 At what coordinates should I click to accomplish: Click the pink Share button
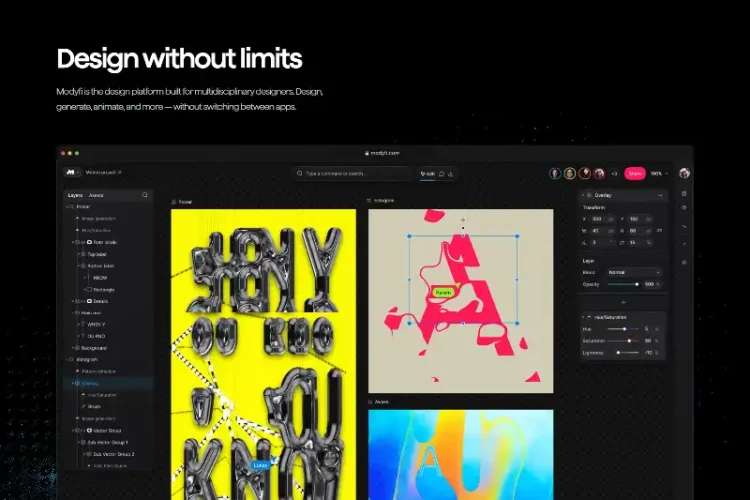(x=635, y=173)
